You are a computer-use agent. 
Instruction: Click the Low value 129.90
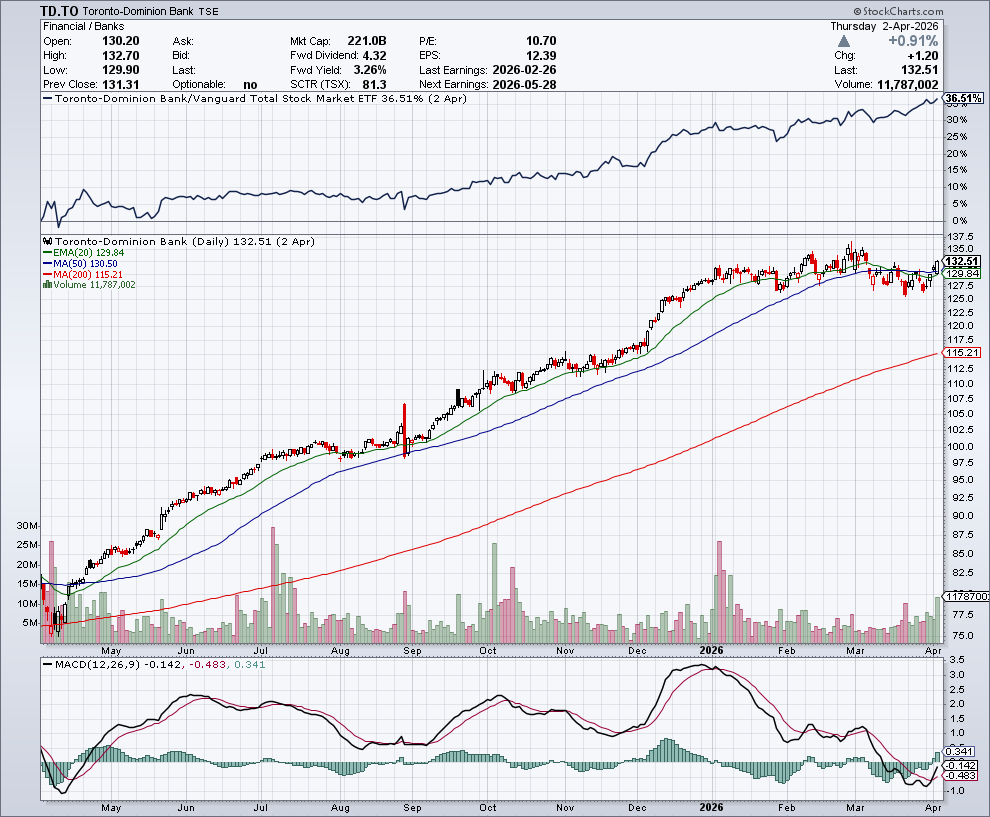pyautogui.click(x=121, y=70)
